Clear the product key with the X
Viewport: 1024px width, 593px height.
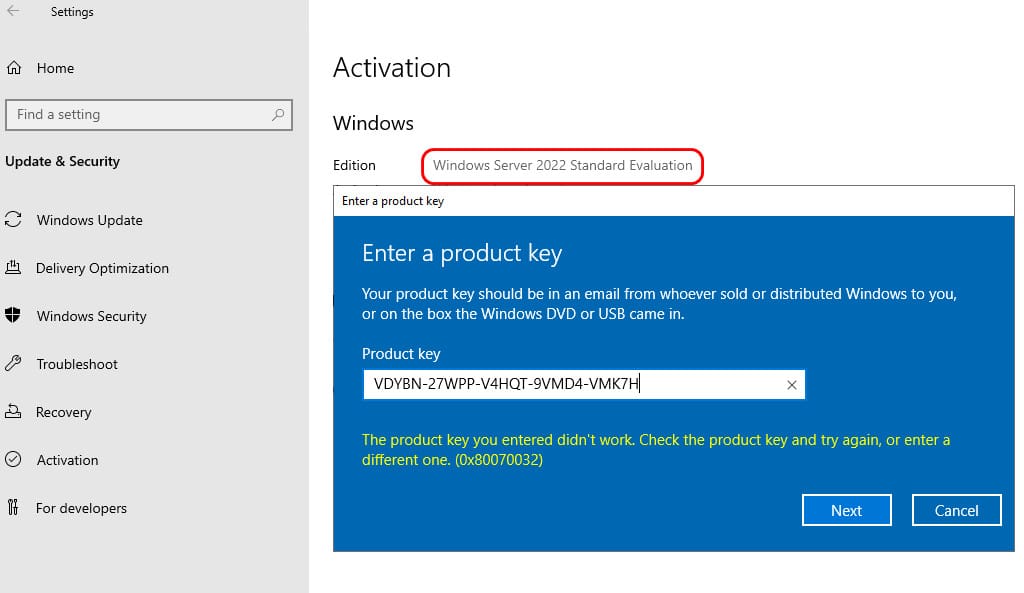tap(792, 385)
